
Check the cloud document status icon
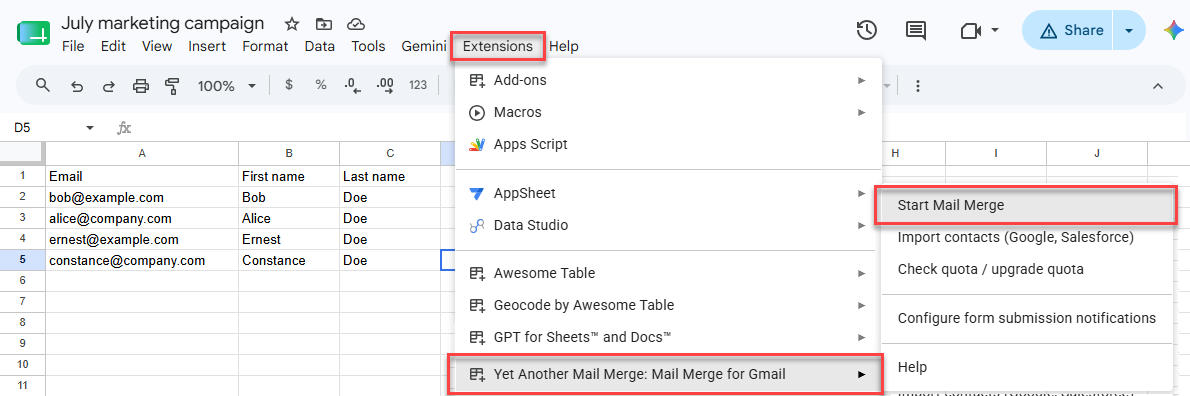click(x=355, y=24)
